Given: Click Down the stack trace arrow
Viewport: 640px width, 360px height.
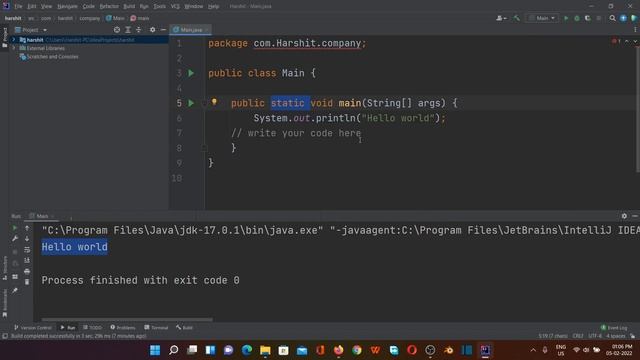Looking at the screenshot, I should [27, 238].
